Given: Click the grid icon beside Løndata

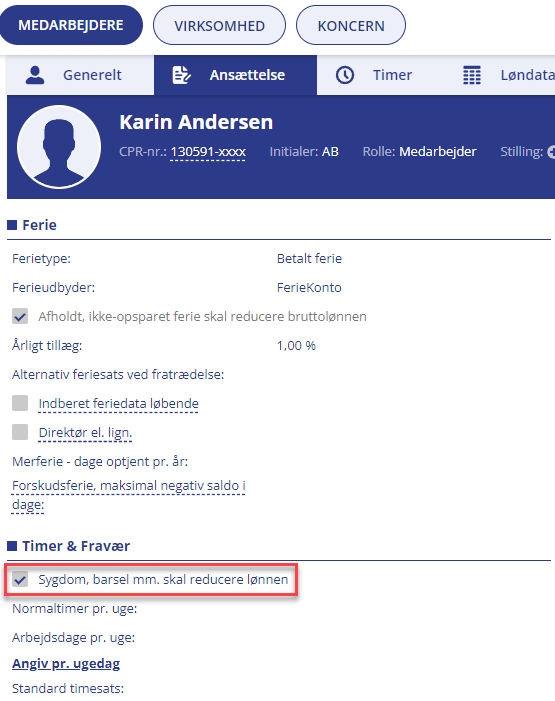Looking at the screenshot, I should pyautogui.click(x=472, y=75).
